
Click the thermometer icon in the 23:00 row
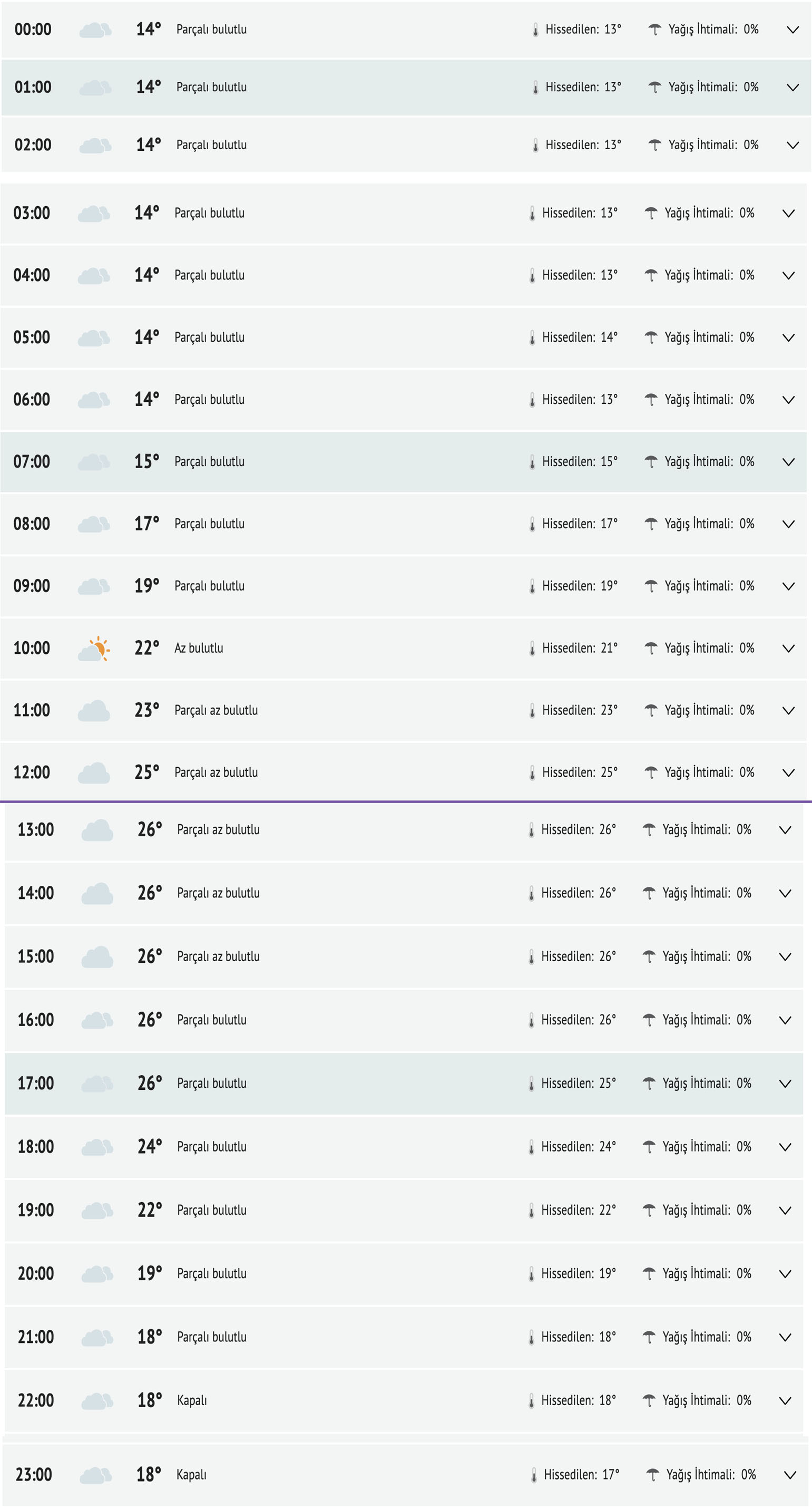(534, 1475)
